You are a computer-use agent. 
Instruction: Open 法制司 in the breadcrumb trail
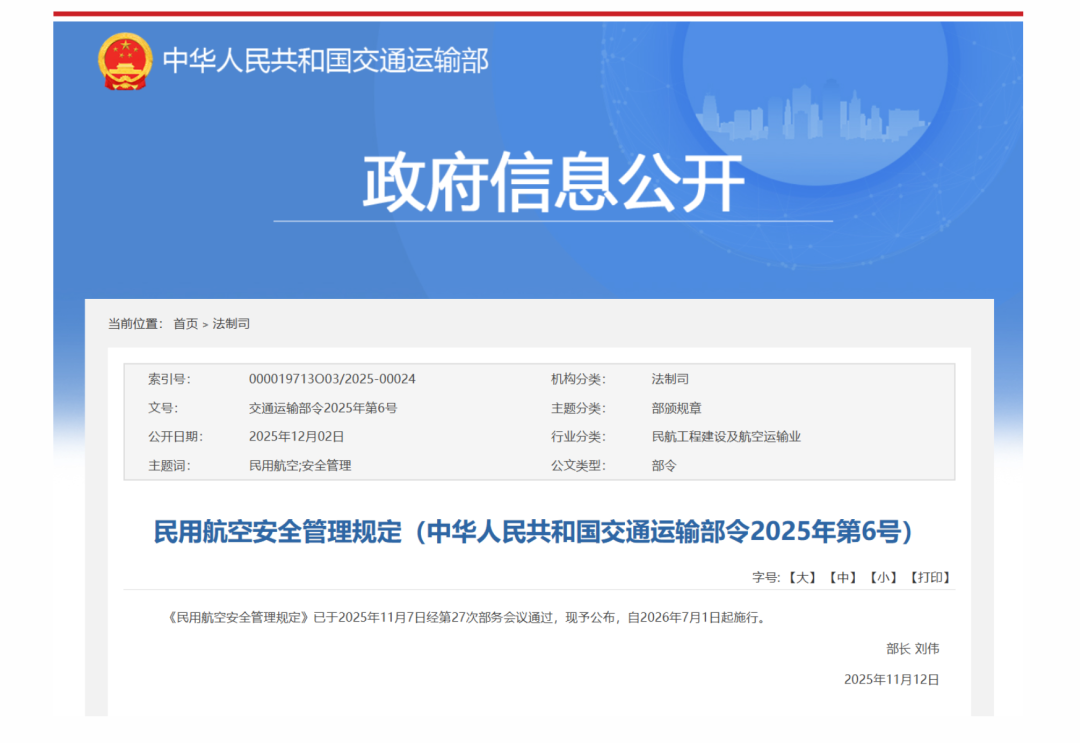click(x=231, y=324)
